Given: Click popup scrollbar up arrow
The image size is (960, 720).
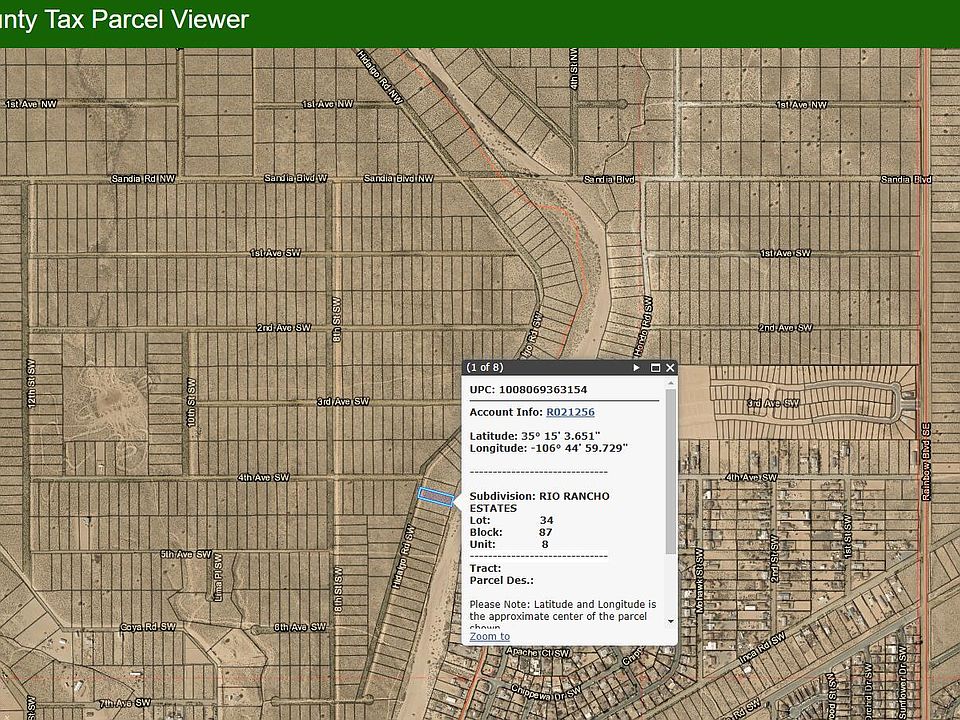Looking at the screenshot, I should 671,384.
